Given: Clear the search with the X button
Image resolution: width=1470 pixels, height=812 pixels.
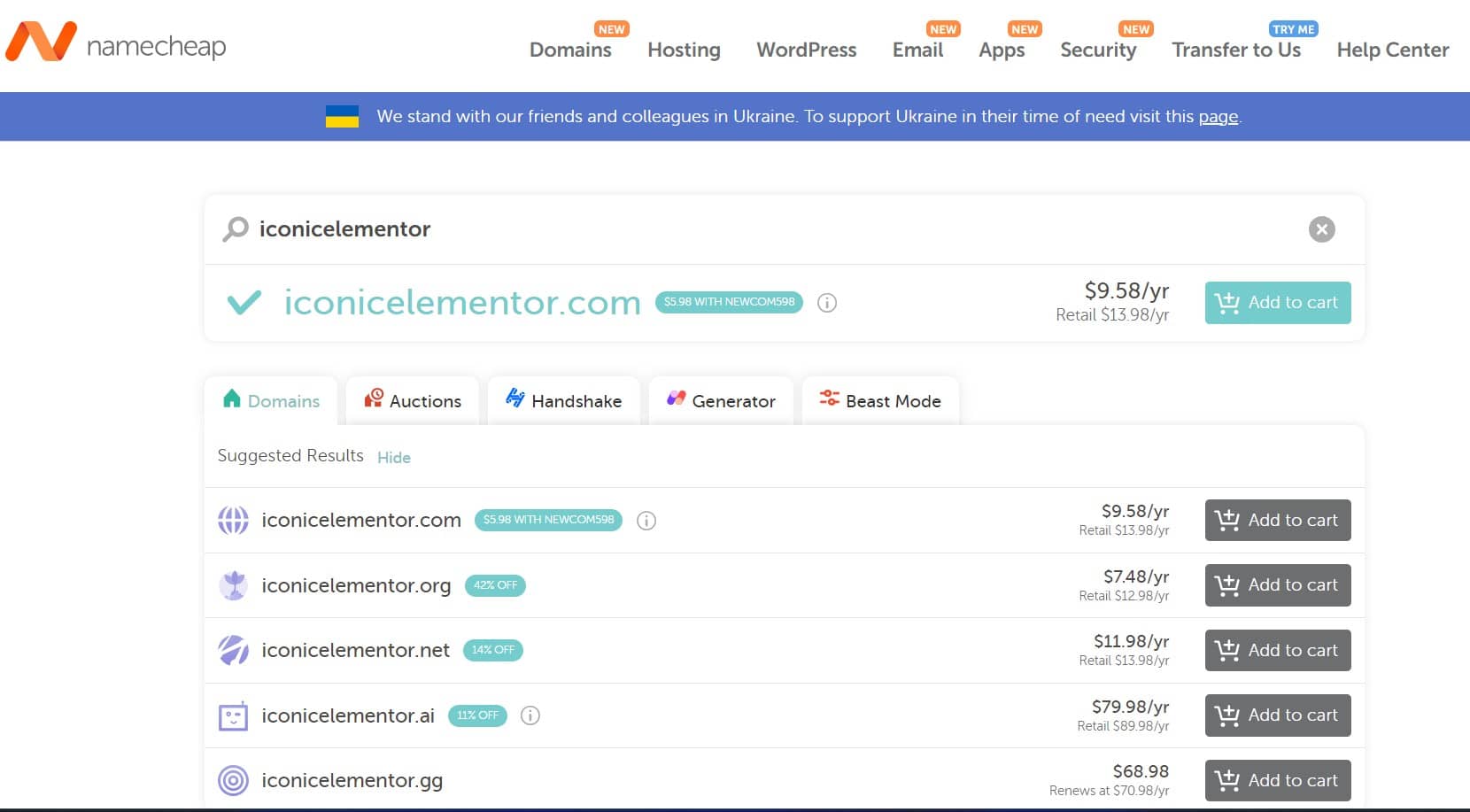Looking at the screenshot, I should point(1321,229).
